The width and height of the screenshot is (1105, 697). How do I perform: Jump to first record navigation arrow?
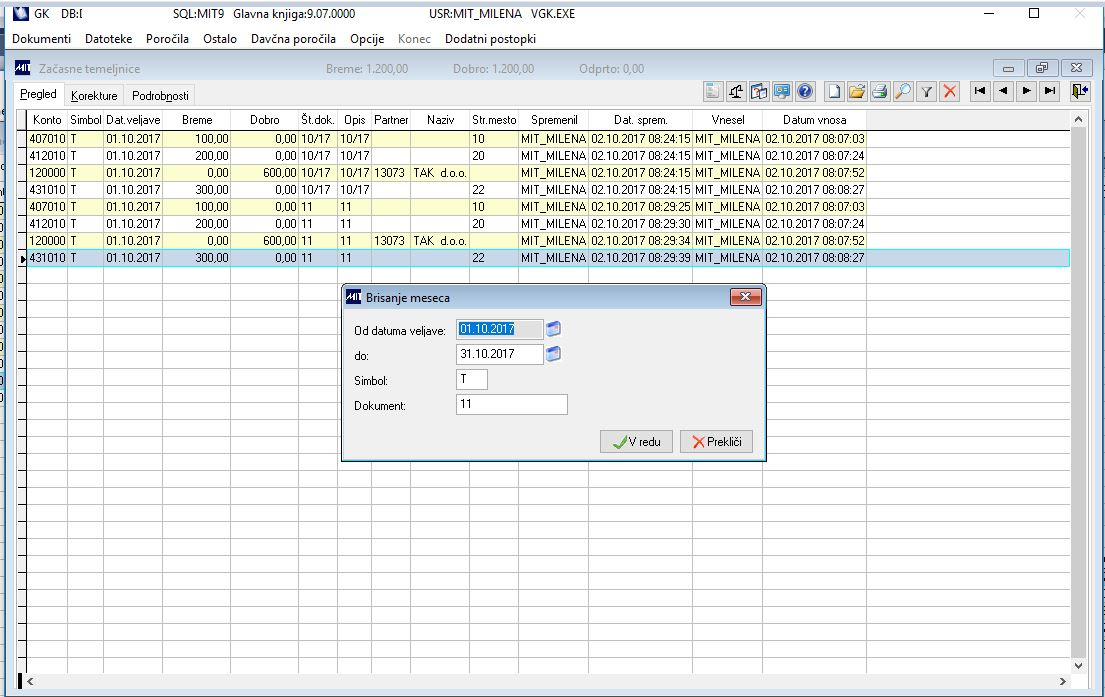point(980,92)
